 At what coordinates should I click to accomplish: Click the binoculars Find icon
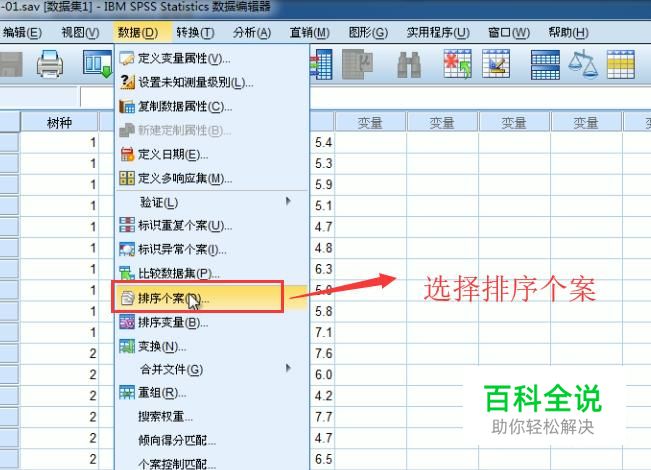coord(409,64)
